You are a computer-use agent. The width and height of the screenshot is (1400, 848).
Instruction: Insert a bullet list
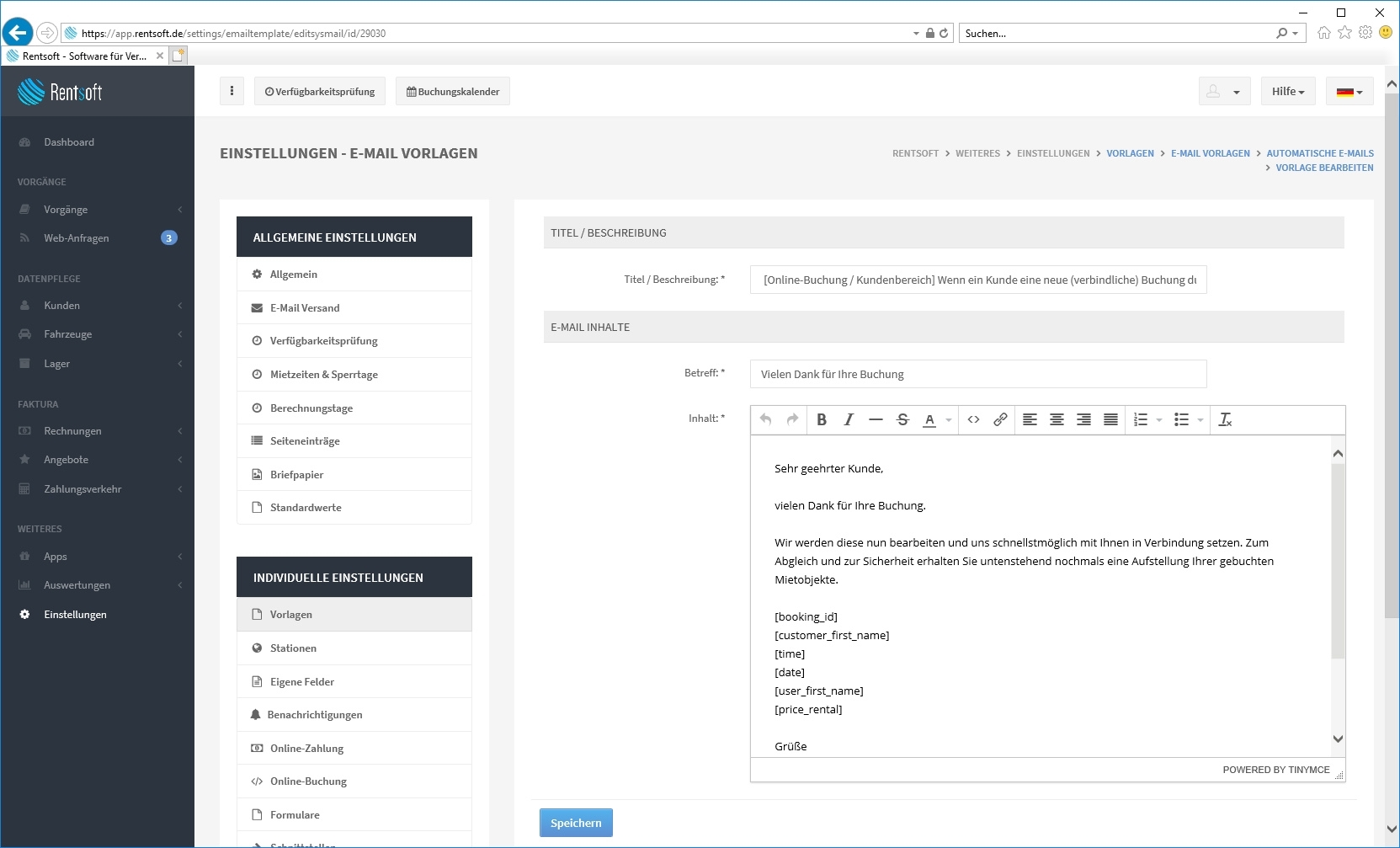click(1181, 419)
